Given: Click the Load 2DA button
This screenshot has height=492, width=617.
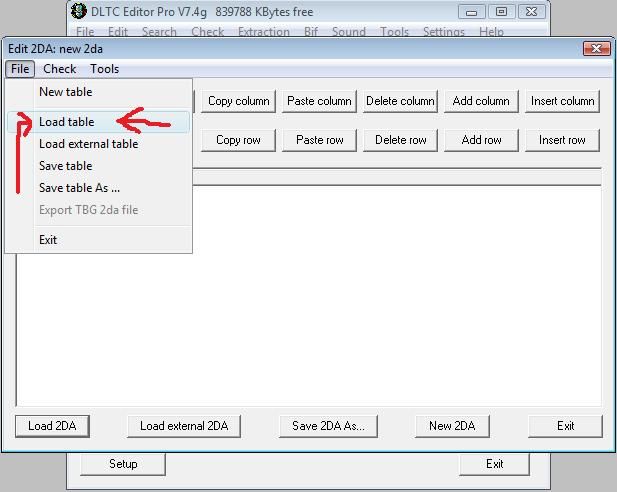Looking at the screenshot, I should (52, 426).
